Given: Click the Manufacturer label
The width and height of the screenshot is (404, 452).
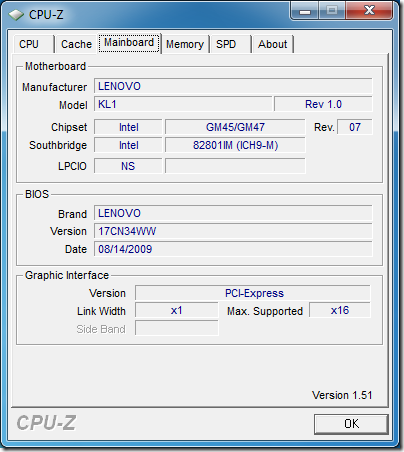Looking at the screenshot, I should click(54, 87).
